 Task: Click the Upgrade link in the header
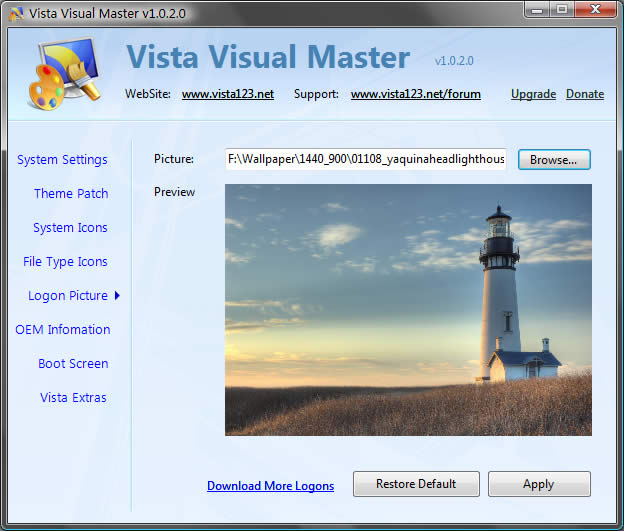coord(533,94)
